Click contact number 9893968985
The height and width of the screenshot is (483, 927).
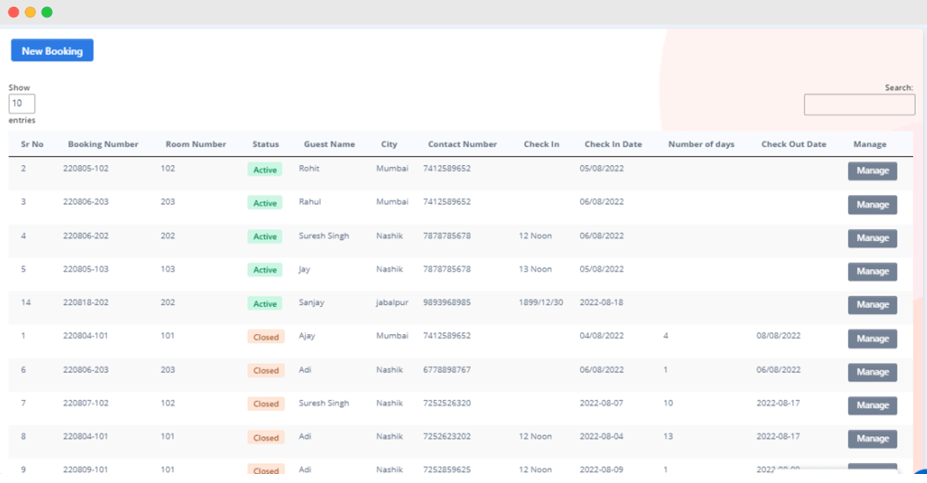[x=447, y=302]
